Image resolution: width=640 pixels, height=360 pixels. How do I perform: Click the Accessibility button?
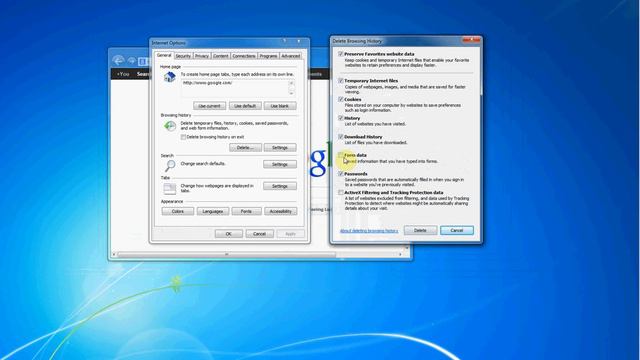click(x=280, y=211)
